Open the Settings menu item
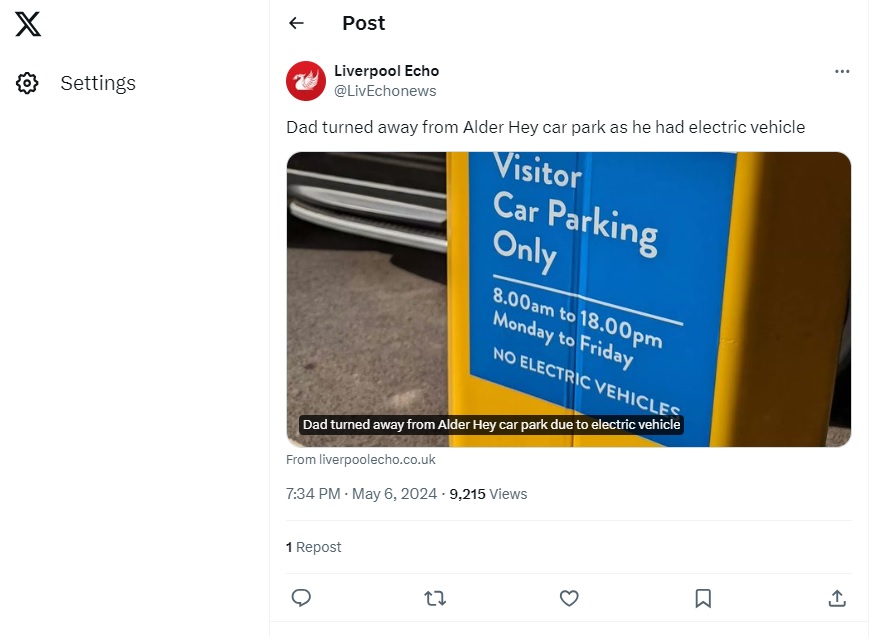 tap(97, 83)
